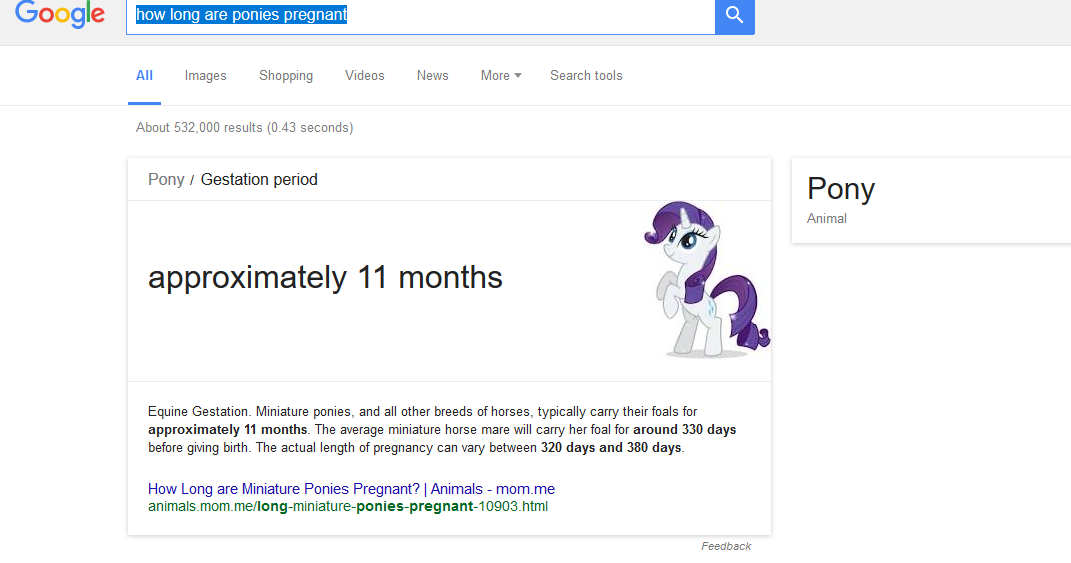
Task: Click the Animal subtitle in knowledge panel
Action: [x=826, y=219]
